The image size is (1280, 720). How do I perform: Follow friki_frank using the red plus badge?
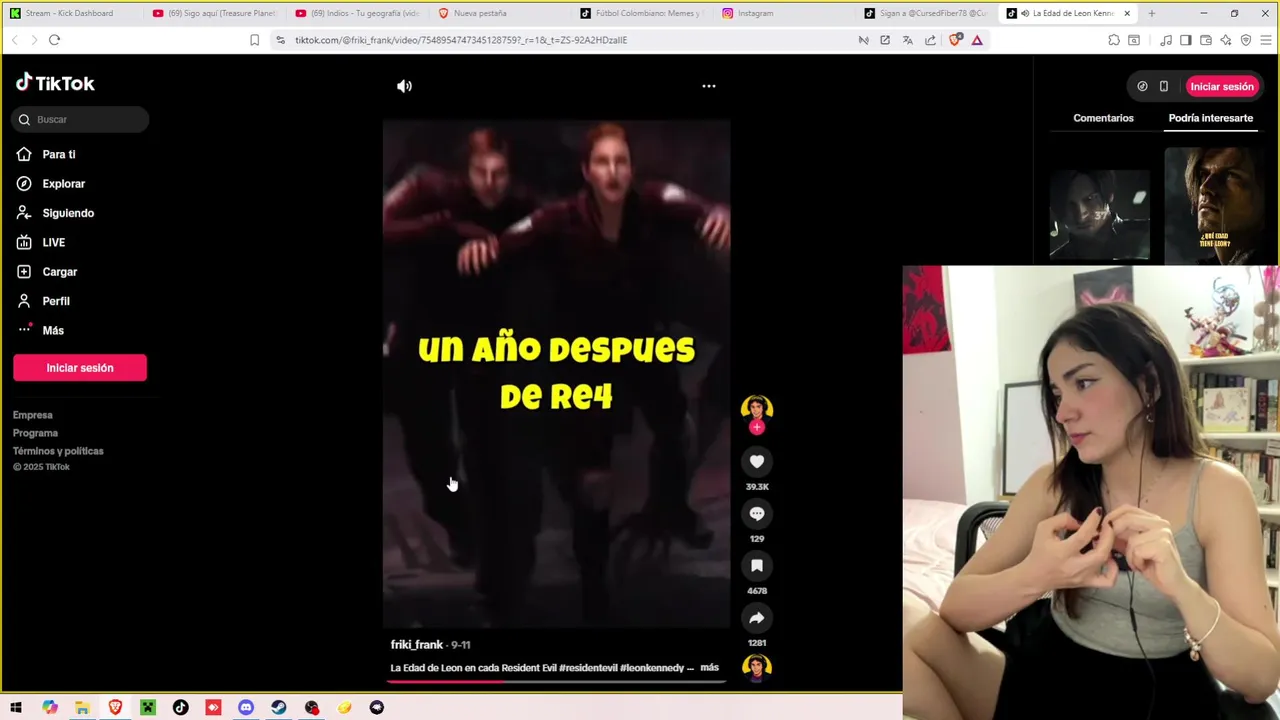(x=757, y=427)
